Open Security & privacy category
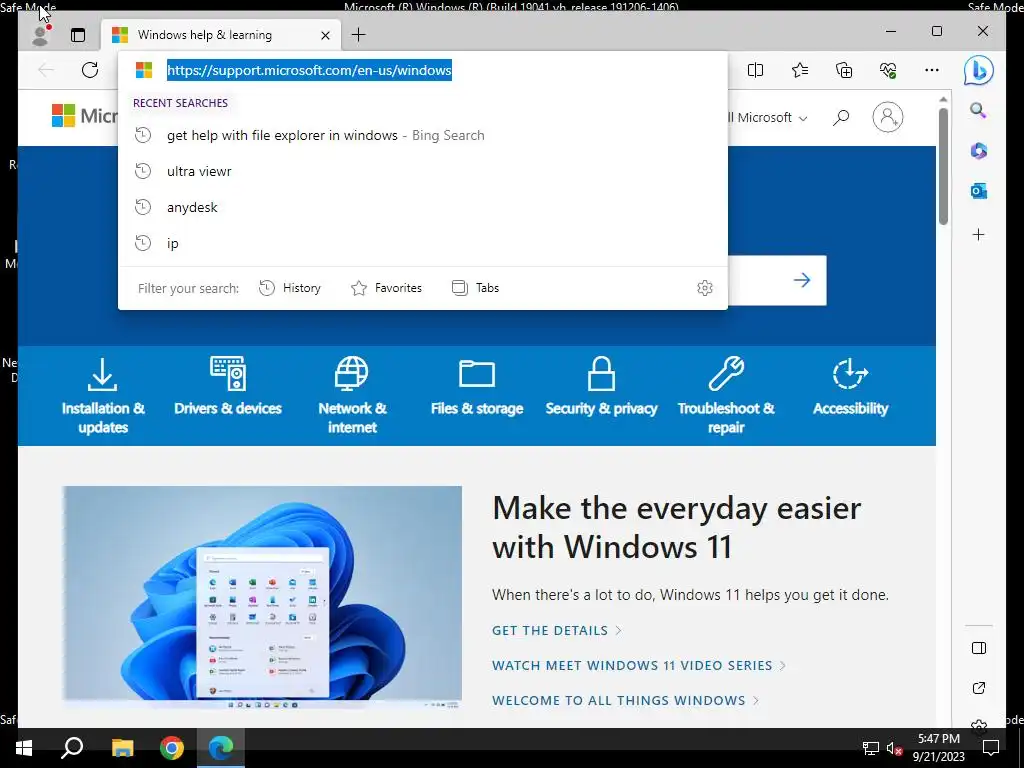Screen dimensions: 1024x768 pyautogui.click(x=601, y=387)
